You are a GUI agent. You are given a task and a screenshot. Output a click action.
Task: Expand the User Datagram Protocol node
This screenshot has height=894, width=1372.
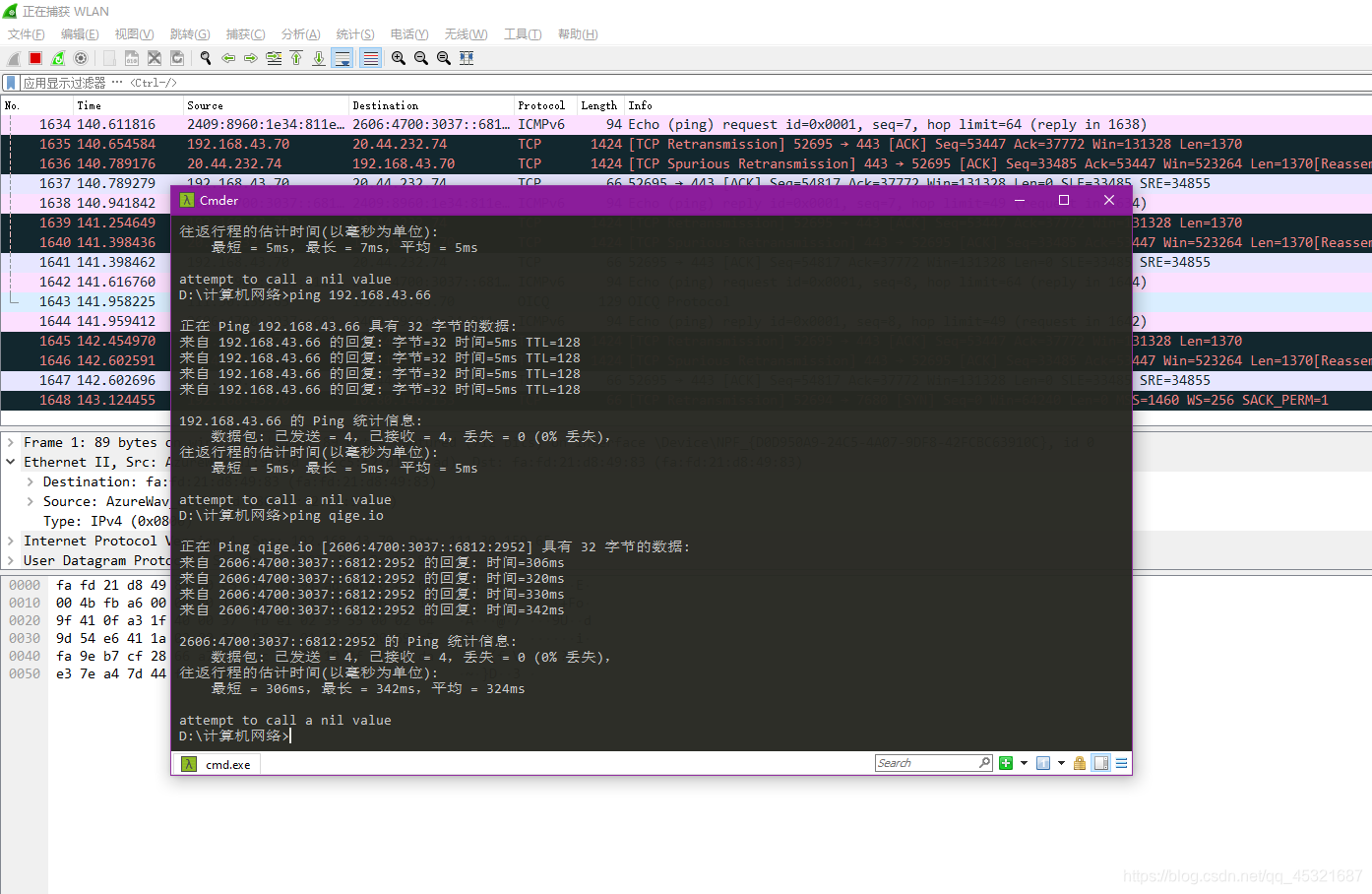(11, 560)
